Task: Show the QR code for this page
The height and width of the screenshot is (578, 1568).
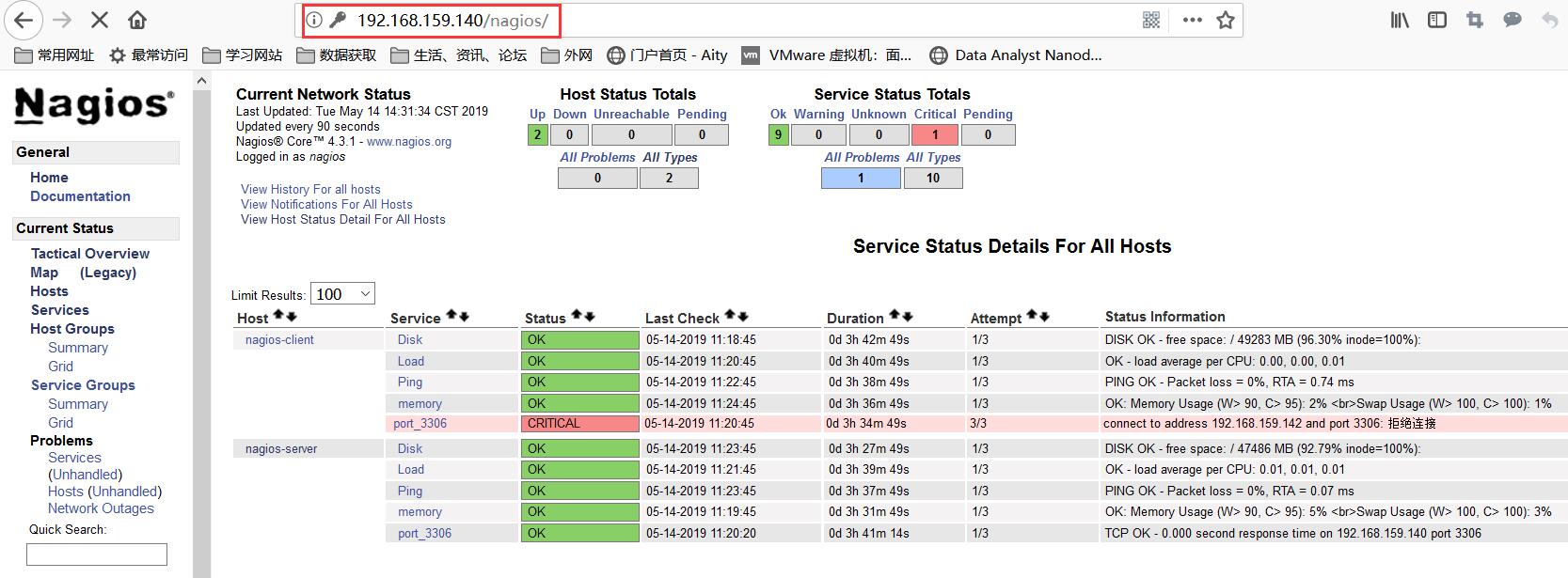Action: coord(1151,20)
